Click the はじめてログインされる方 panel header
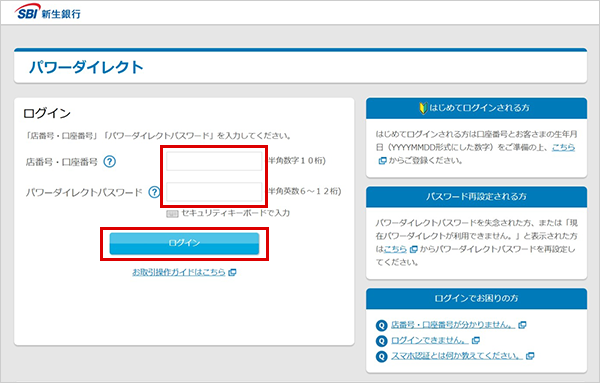Image resolution: width=600 pixels, height=383 pixels. click(476, 108)
